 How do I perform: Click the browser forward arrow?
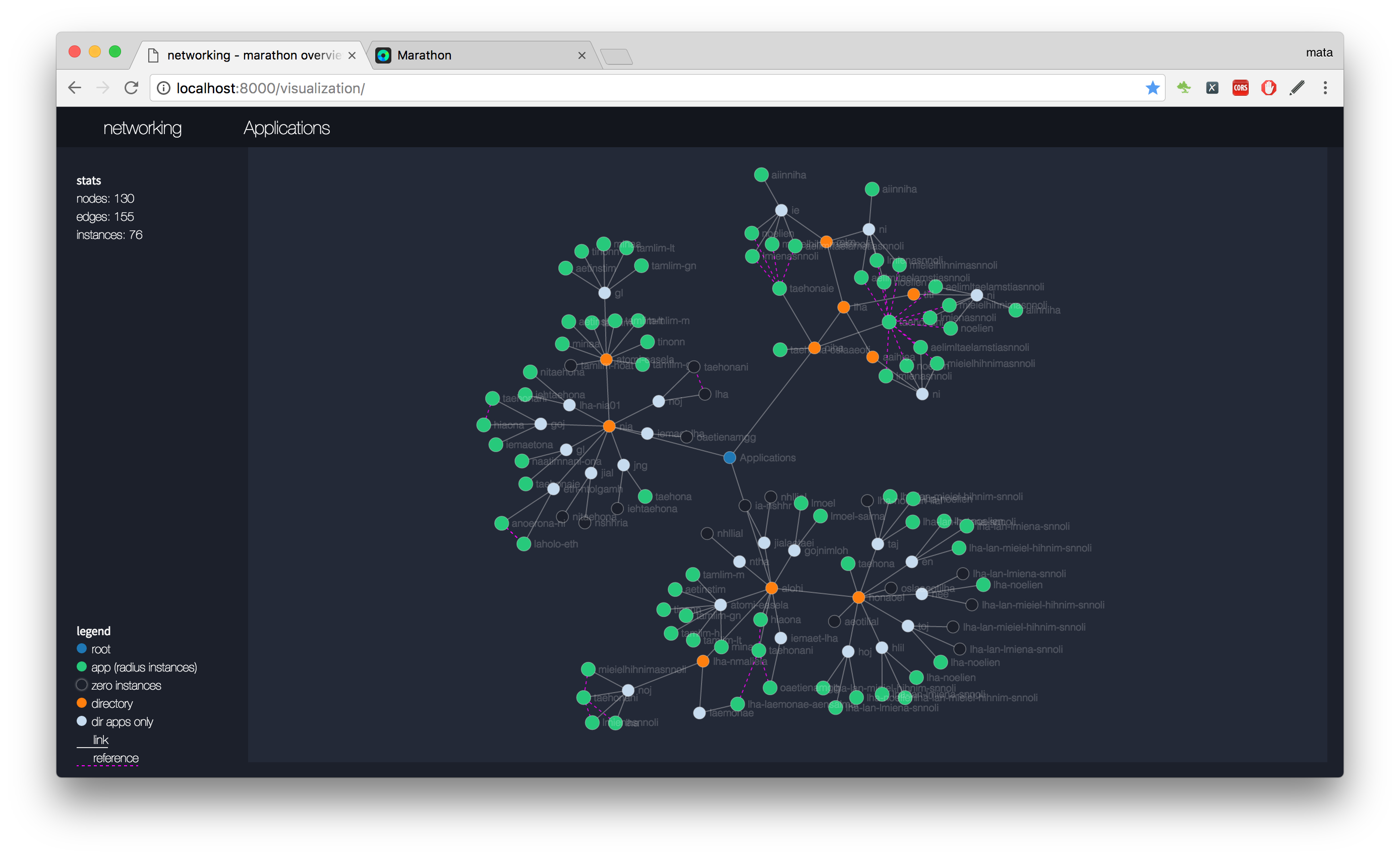pyautogui.click(x=103, y=88)
